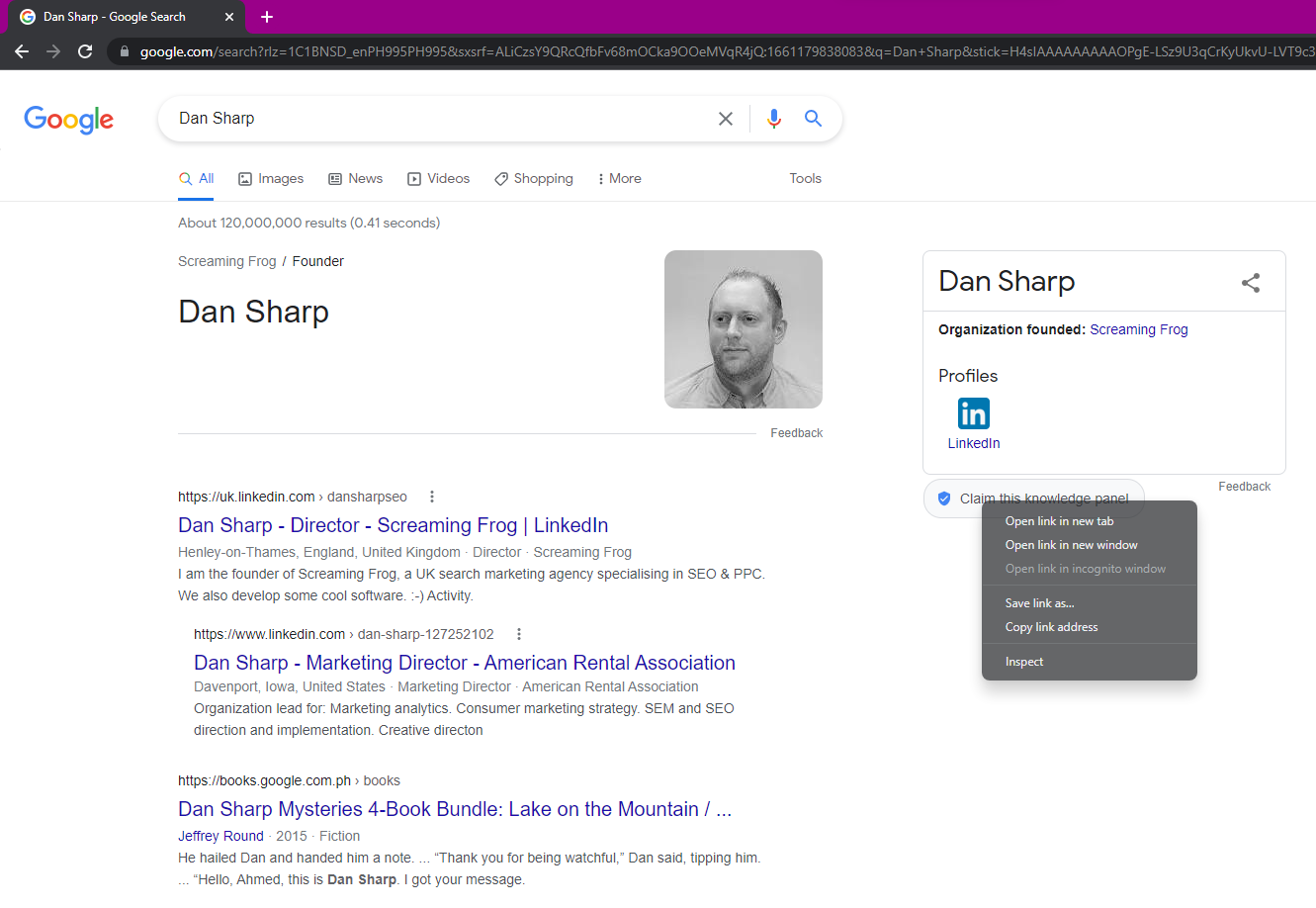This screenshot has height=908, width=1316.
Task: Switch to the Images tab
Action: point(271,179)
